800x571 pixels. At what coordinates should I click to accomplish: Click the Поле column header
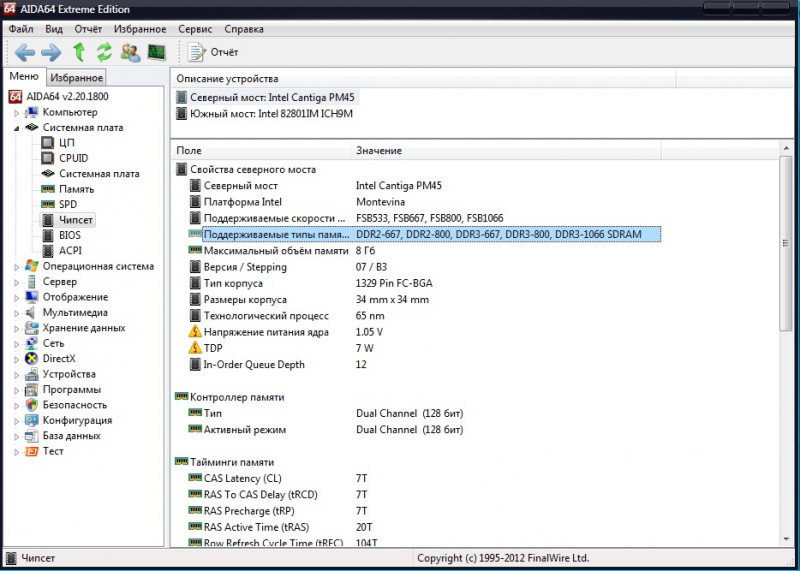[x=260, y=151]
